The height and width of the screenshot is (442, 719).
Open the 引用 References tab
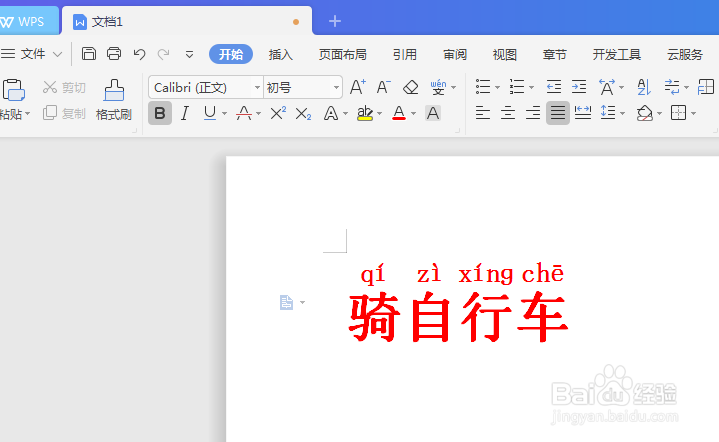[x=404, y=55]
